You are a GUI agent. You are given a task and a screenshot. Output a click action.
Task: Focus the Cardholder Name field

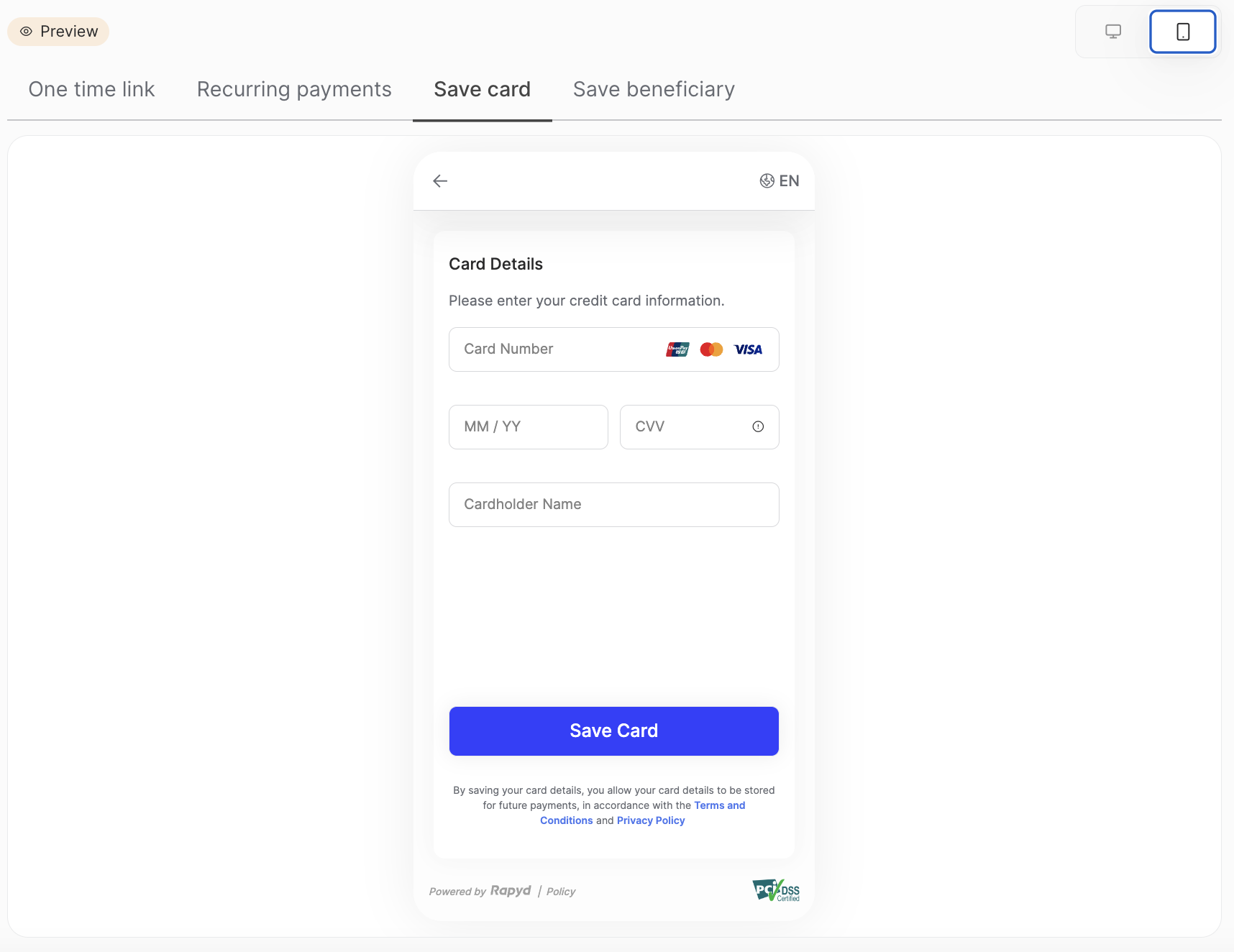[x=613, y=505]
